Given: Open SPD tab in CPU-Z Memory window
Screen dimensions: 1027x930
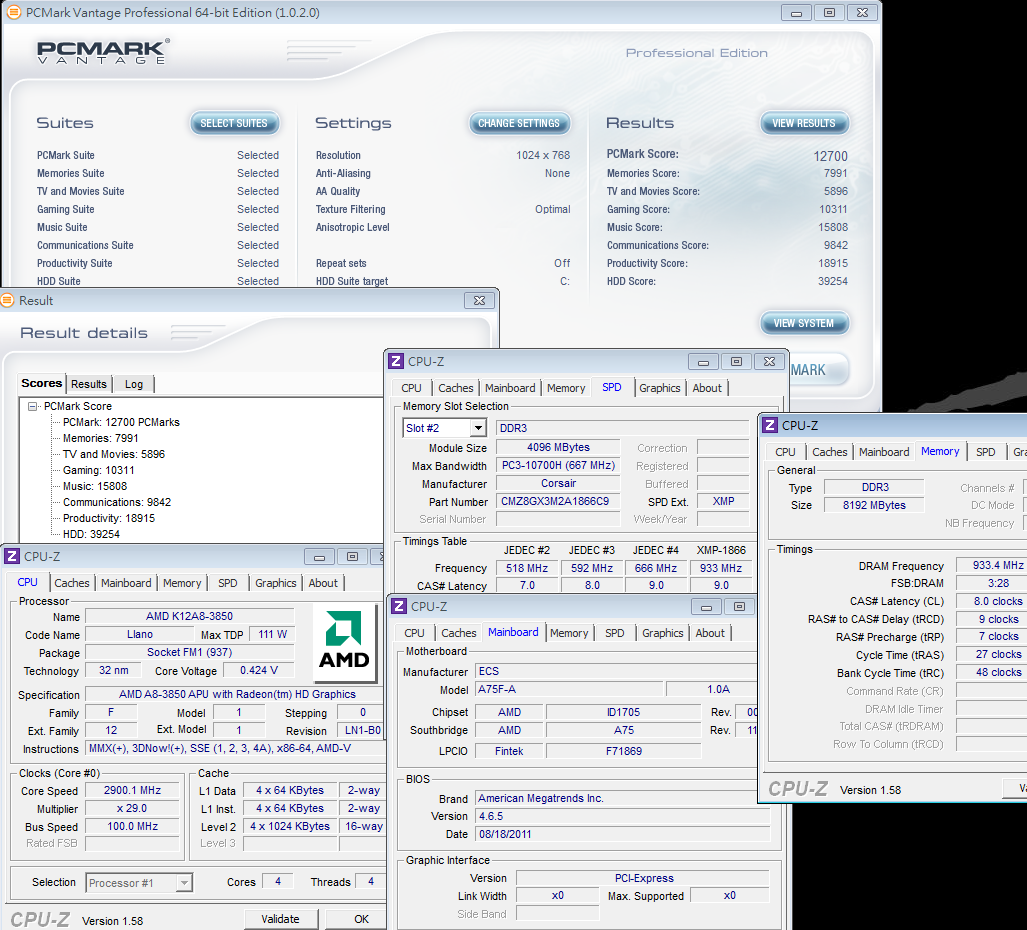Looking at the screenshot, I should (x=986, y=453).
